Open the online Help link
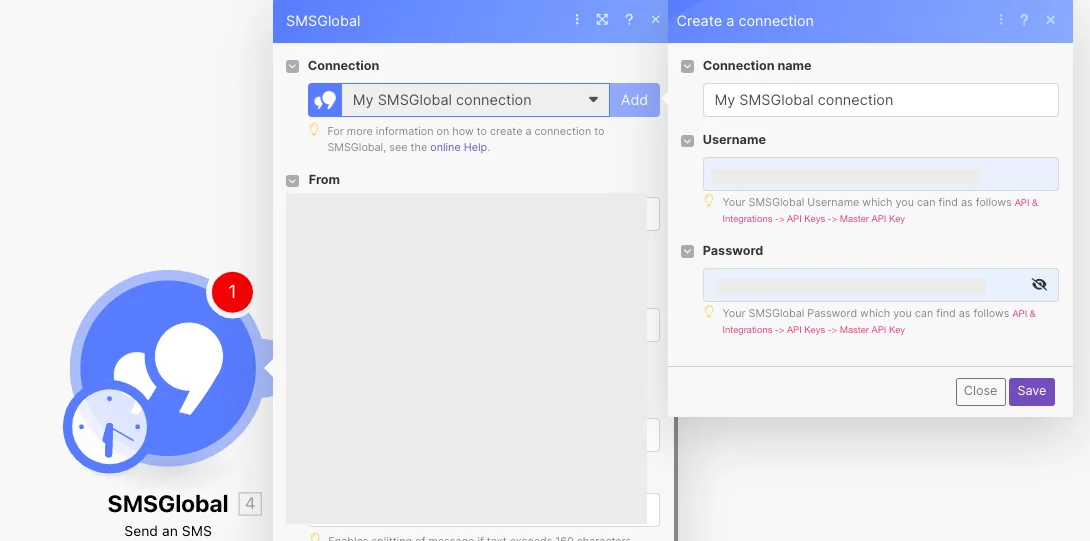The height and width of the screenshot is (541, 1090). 459,147
